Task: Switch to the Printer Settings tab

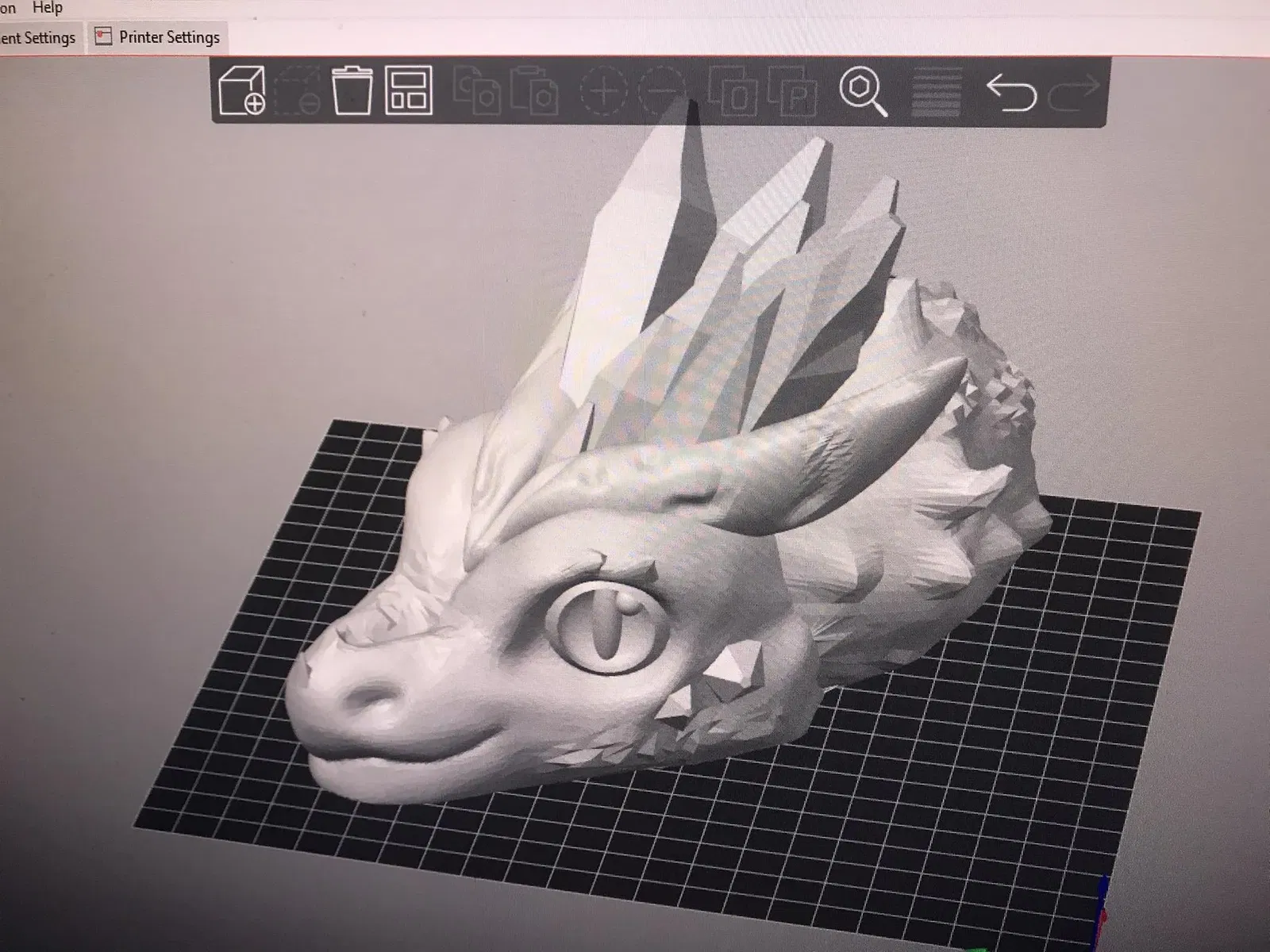Action: click(x=157, y=37)
